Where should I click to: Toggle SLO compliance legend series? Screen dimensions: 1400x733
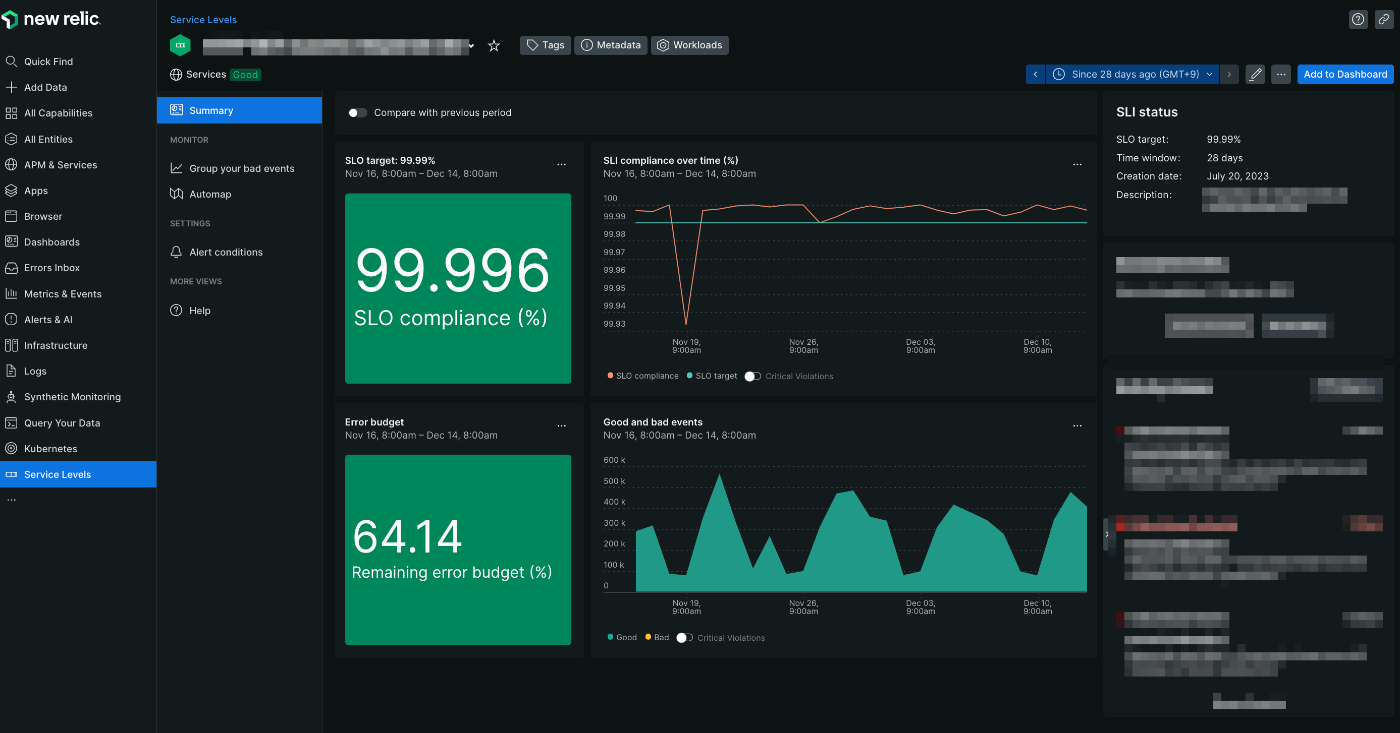[x=643, y=376]
